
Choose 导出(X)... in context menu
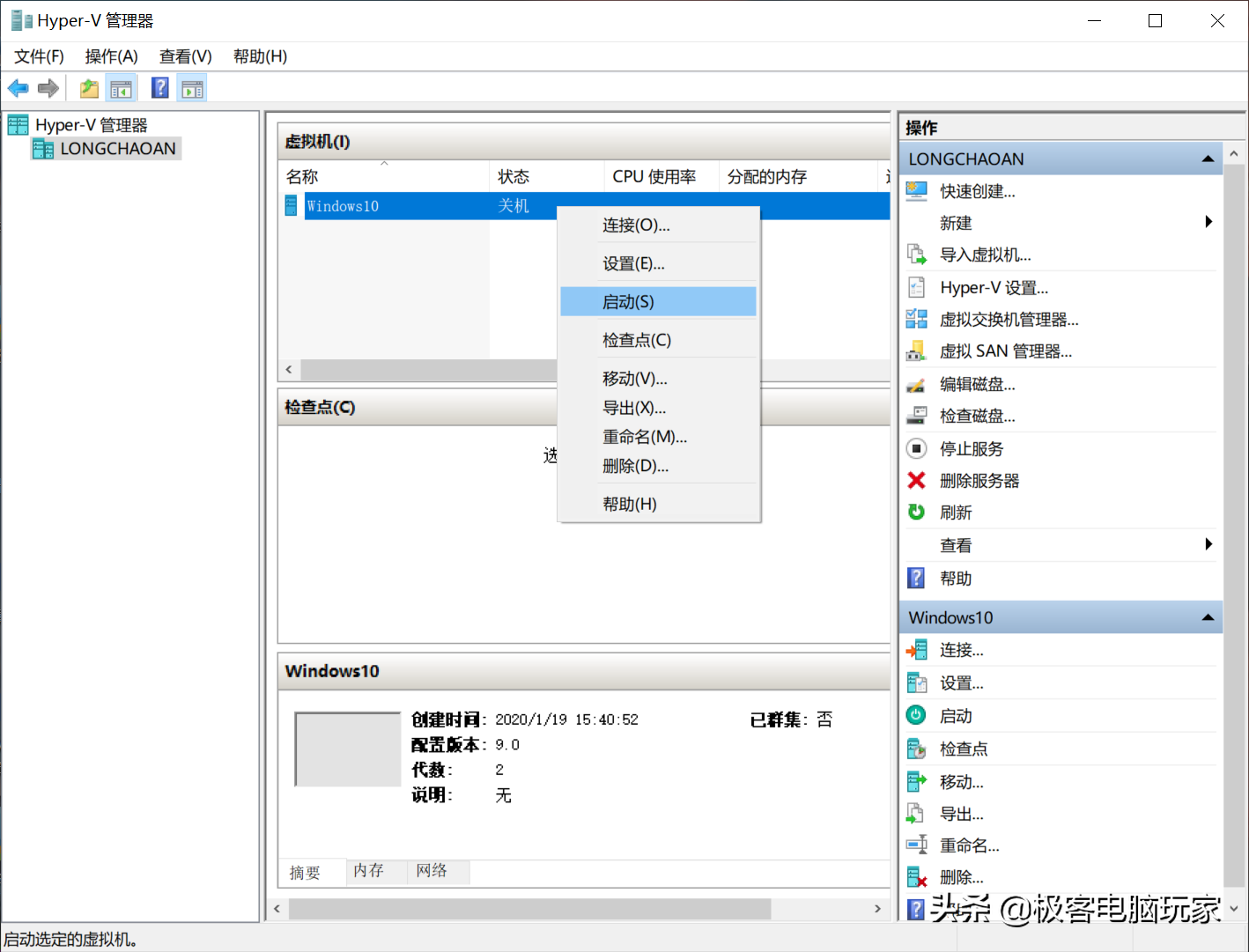pyautogui.click(x=659, y=408)
